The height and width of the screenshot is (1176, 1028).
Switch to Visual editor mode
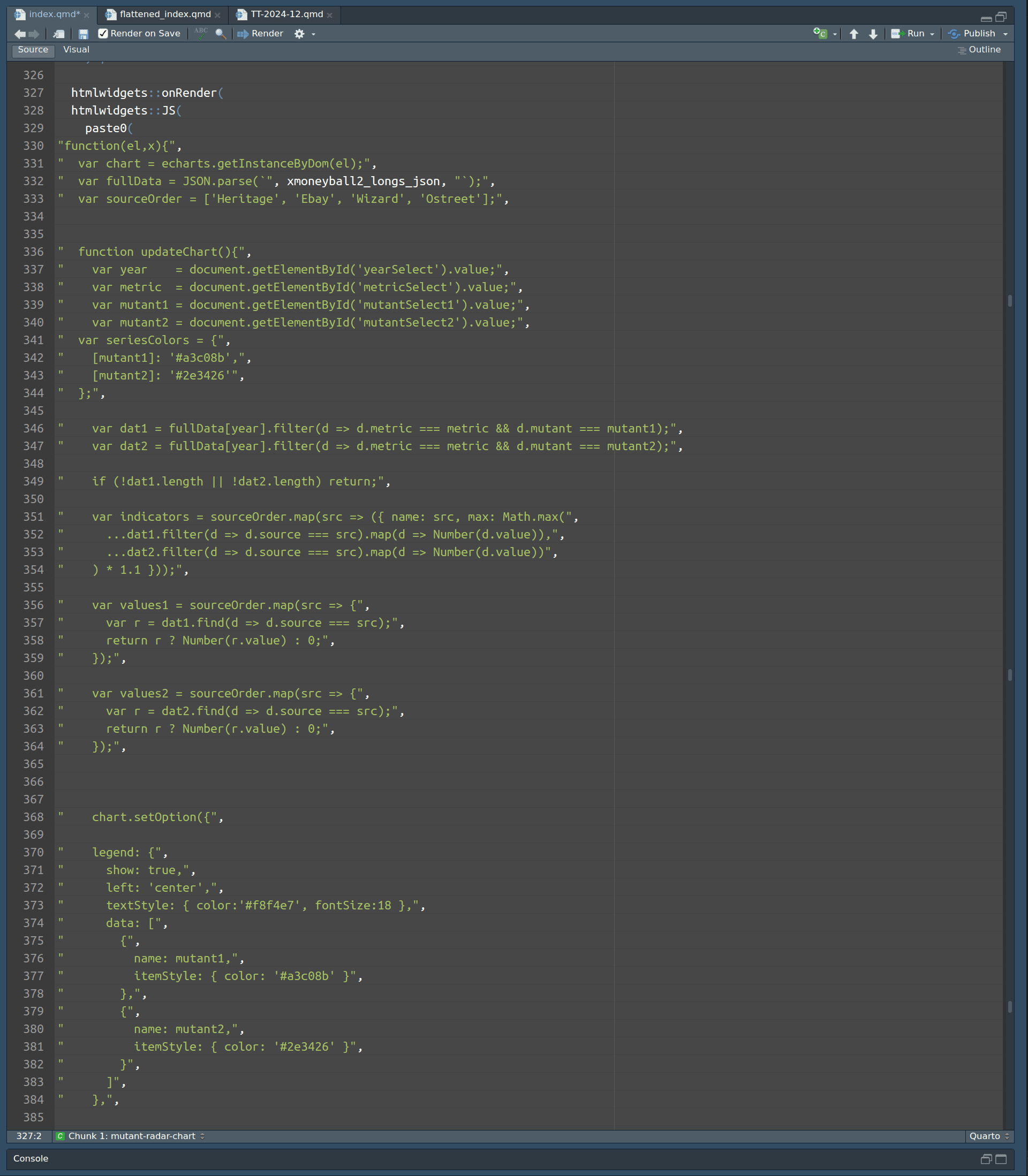coord(76,50)
